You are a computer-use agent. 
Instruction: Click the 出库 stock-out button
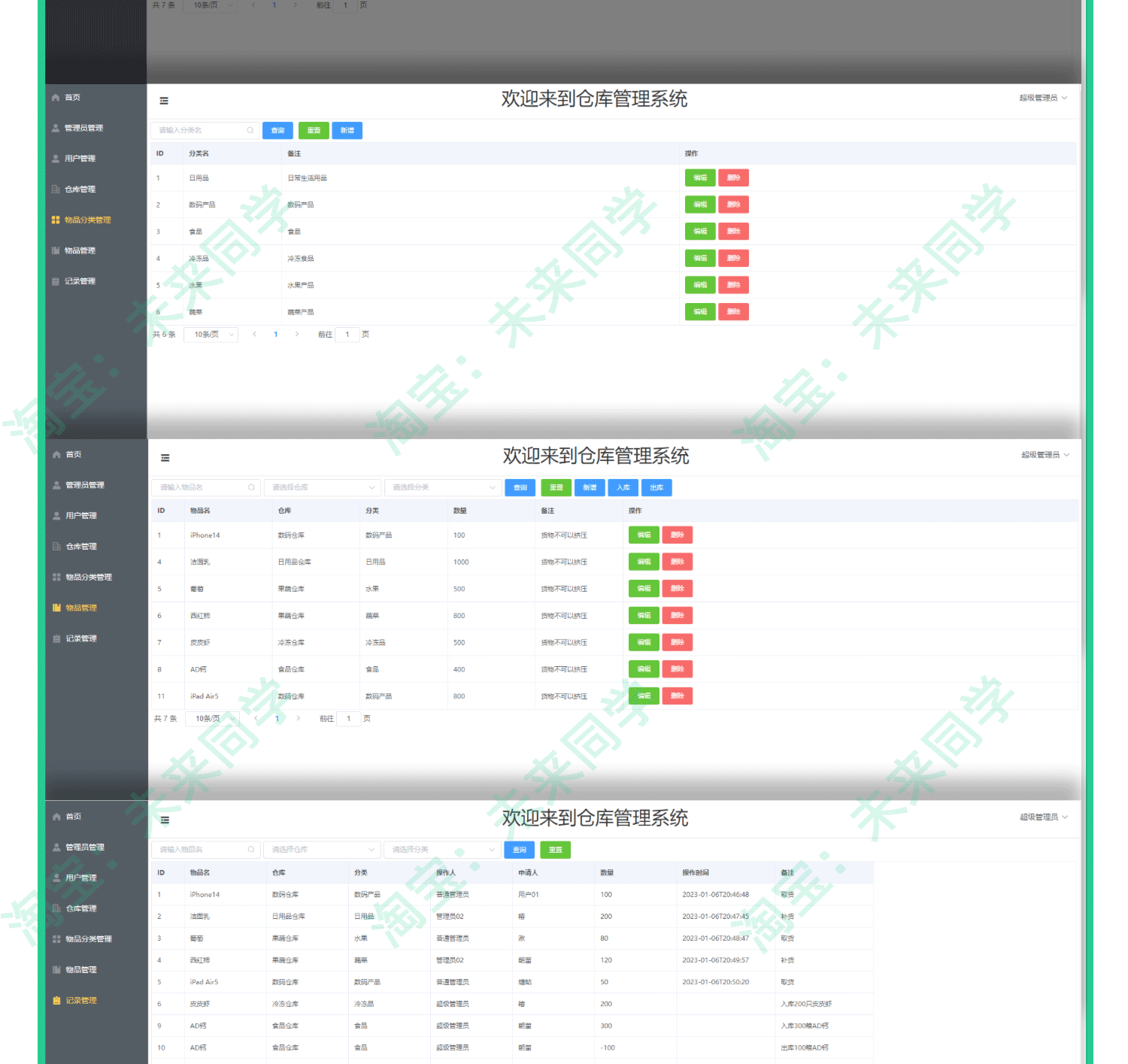pos(656,487)
